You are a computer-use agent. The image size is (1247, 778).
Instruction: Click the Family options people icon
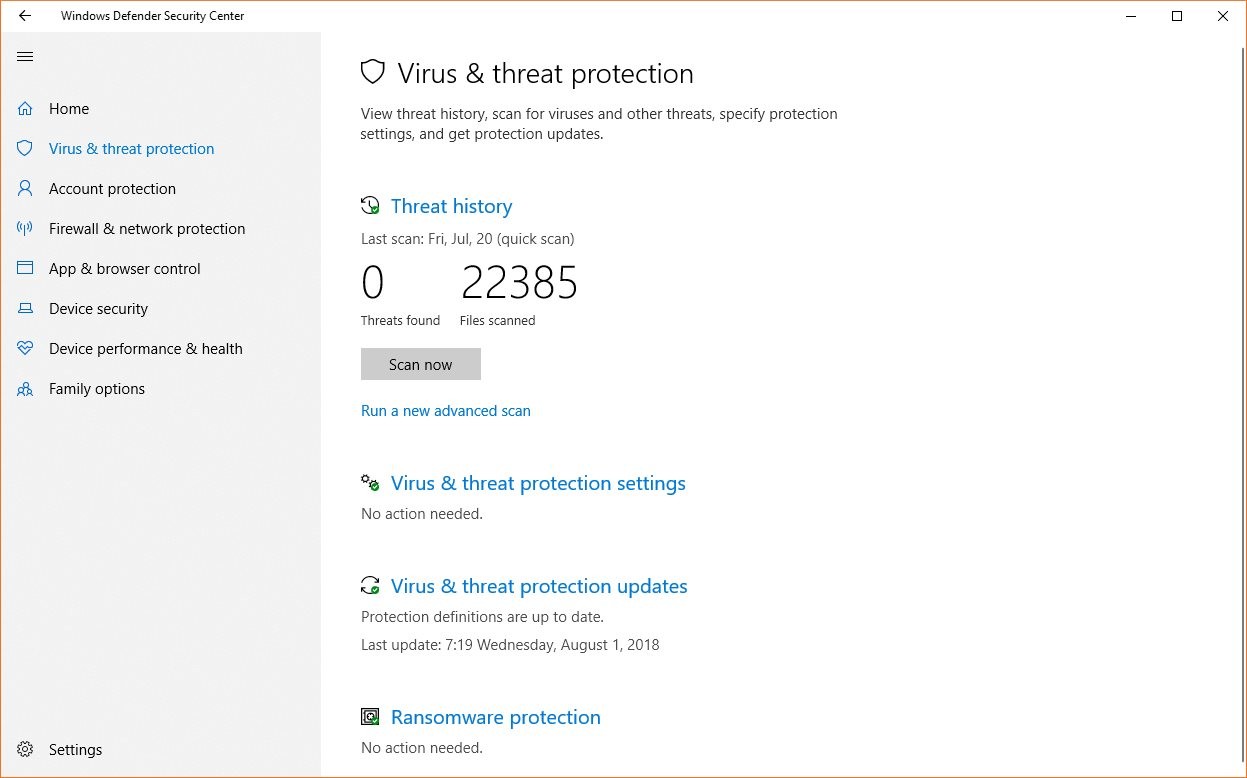click(25, 389)
